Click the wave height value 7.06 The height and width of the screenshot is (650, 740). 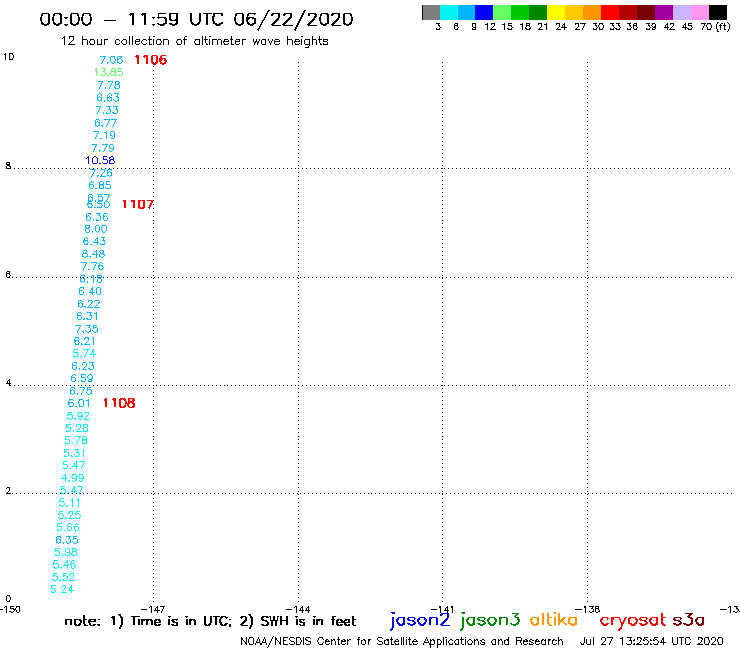(x=111, y=60)
